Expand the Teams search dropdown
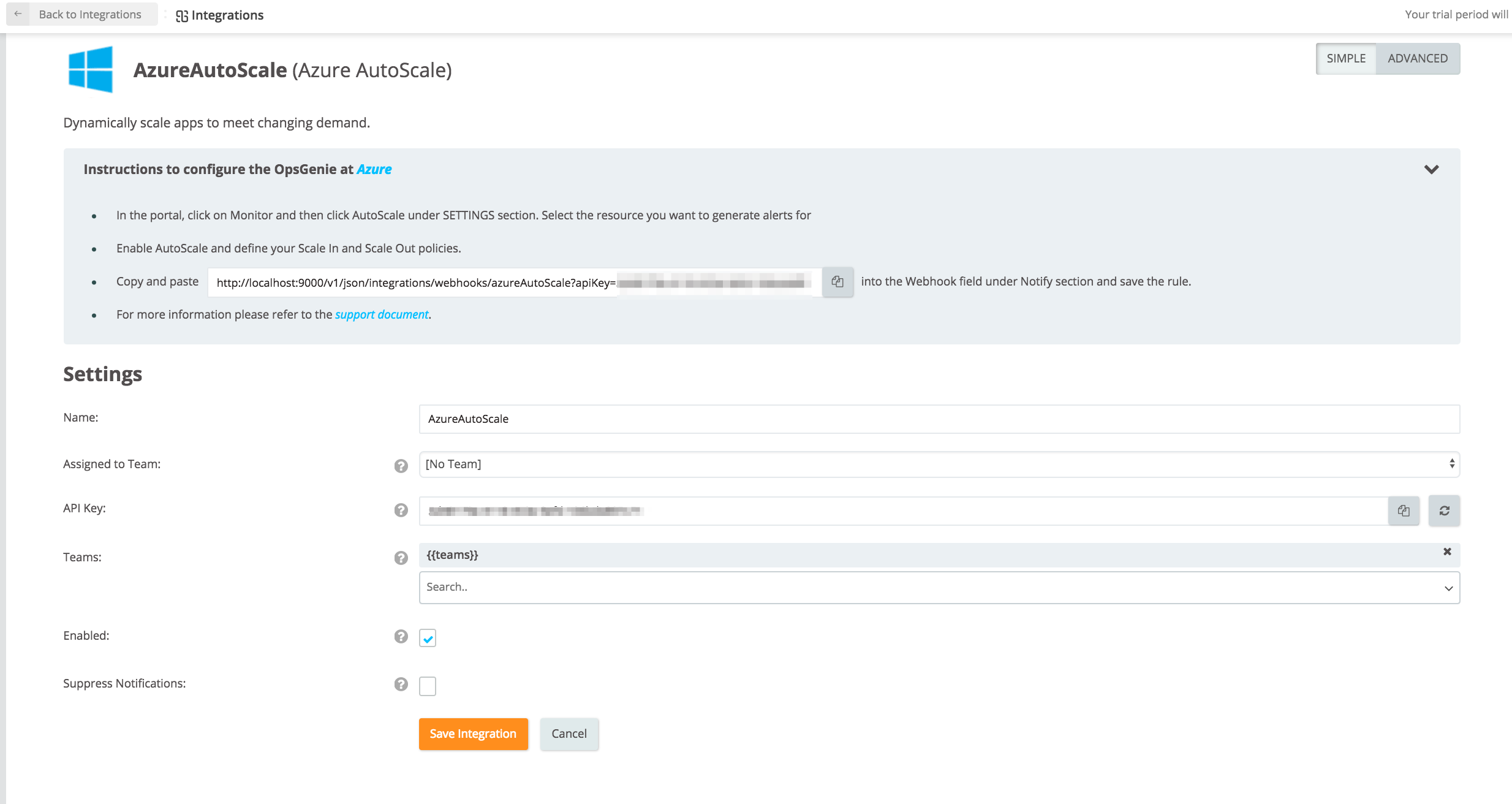This screenshot has width=1512, height=804. 1448,588
